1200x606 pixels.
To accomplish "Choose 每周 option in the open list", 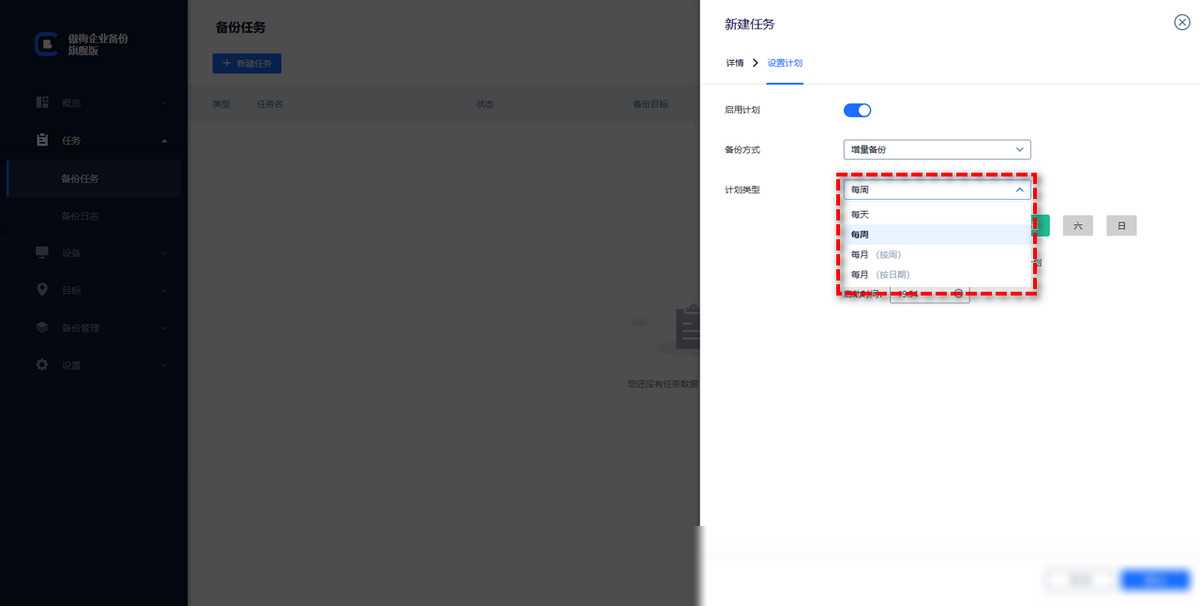I will point(937,234).
